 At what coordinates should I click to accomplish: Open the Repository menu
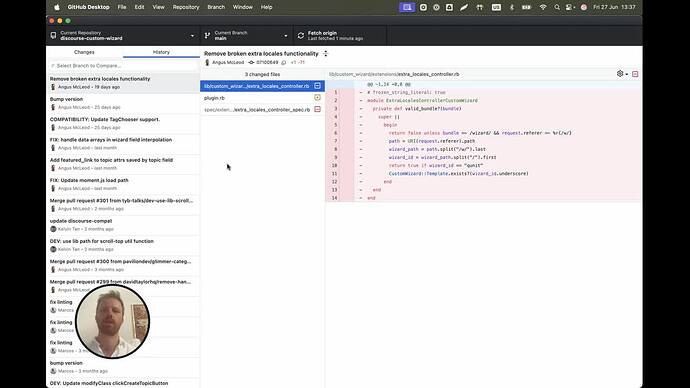click(186, 7)
